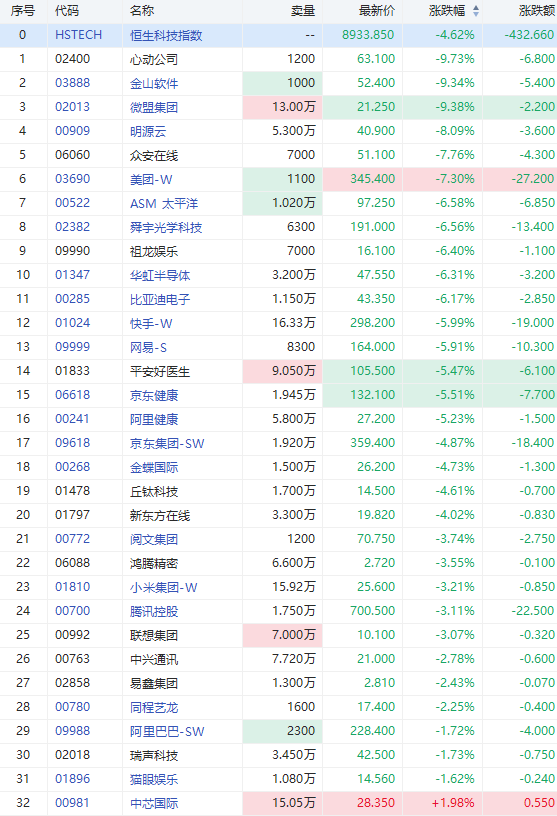Select stock name 中兴通讯
The image size is (557, 816).
click(x=154, y=659)
